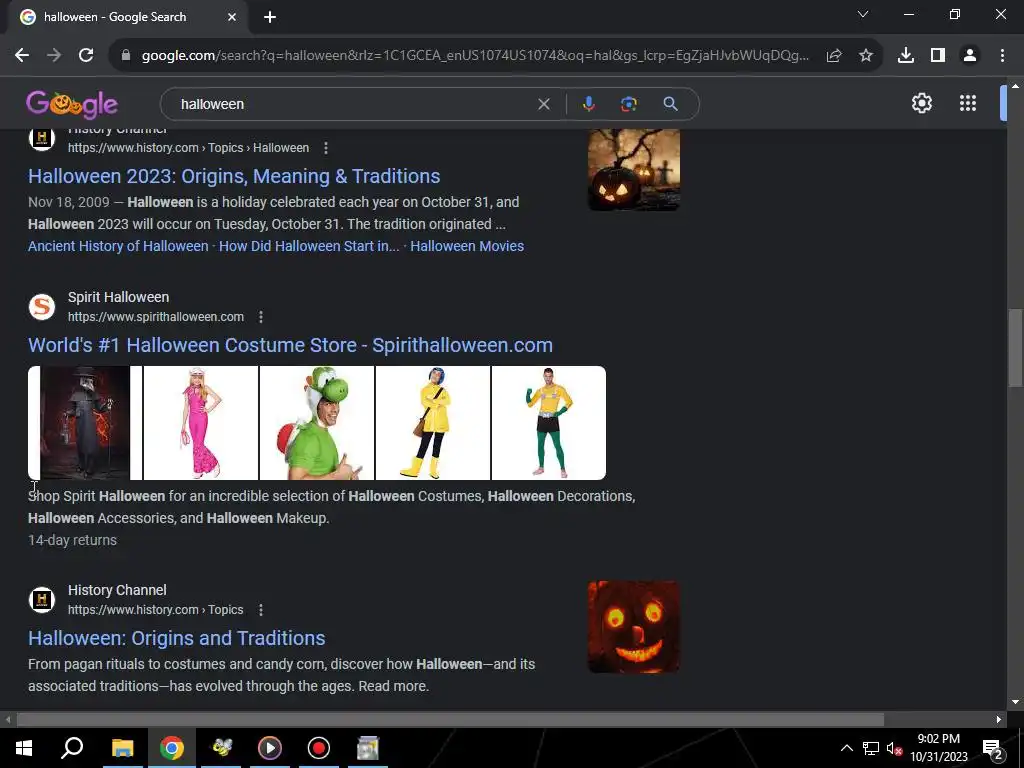This screenshot has height=768, width=1024.
Task: Click the pink Barbie jumpsuit costume image
Action: [x=200, y=423]
